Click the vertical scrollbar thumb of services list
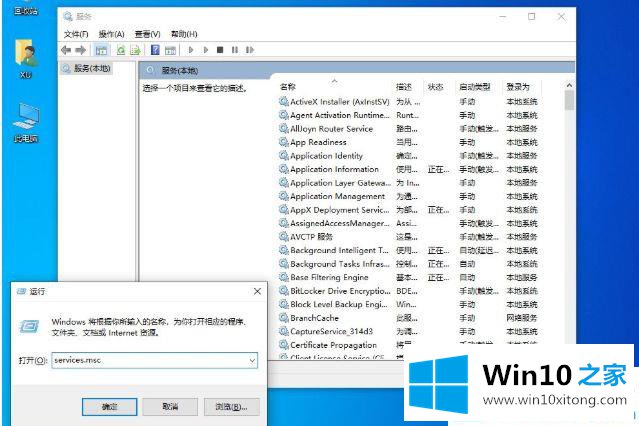639x426 pixels. point(569,100)
